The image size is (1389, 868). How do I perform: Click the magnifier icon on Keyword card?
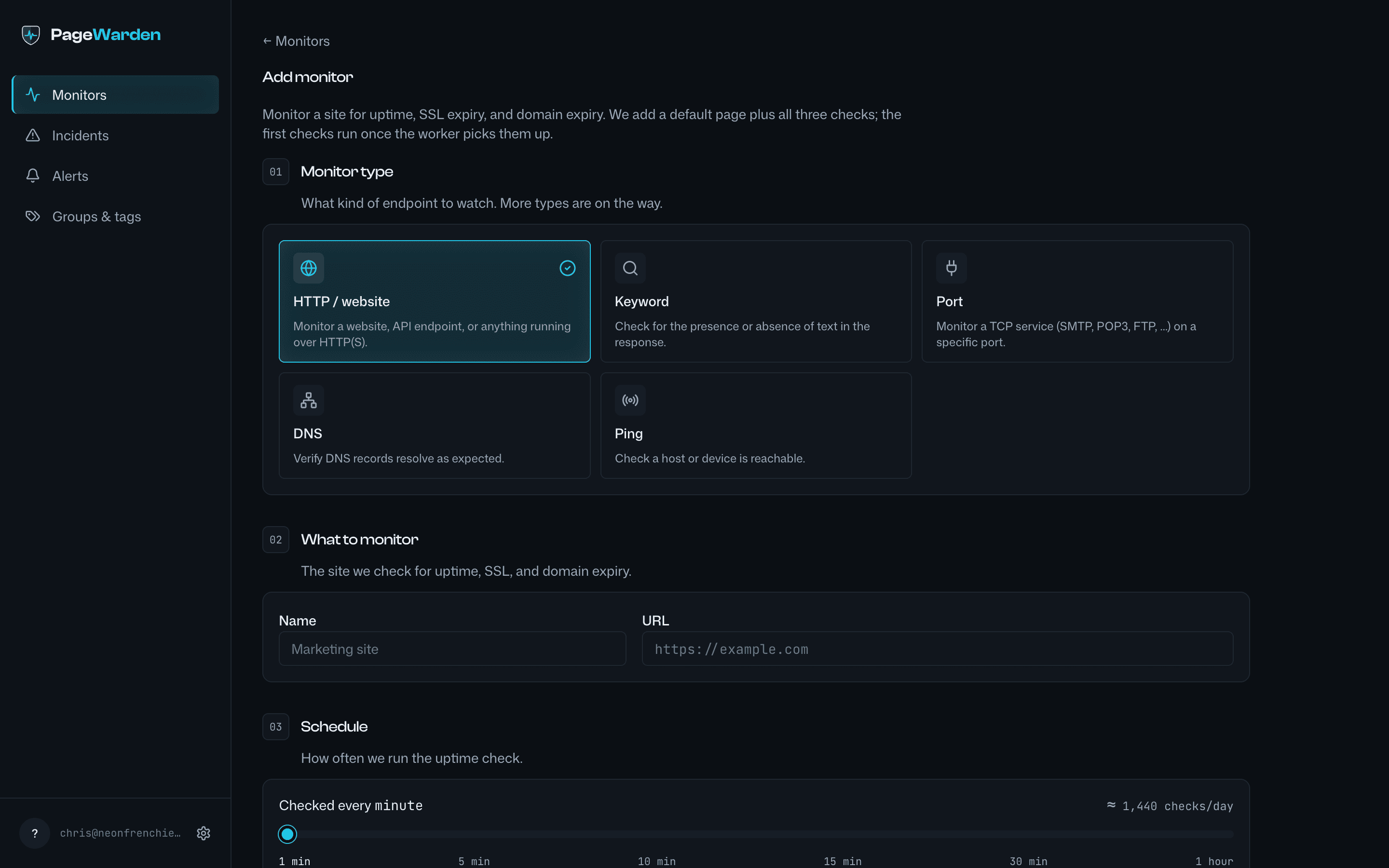click(x=630, y=268)
